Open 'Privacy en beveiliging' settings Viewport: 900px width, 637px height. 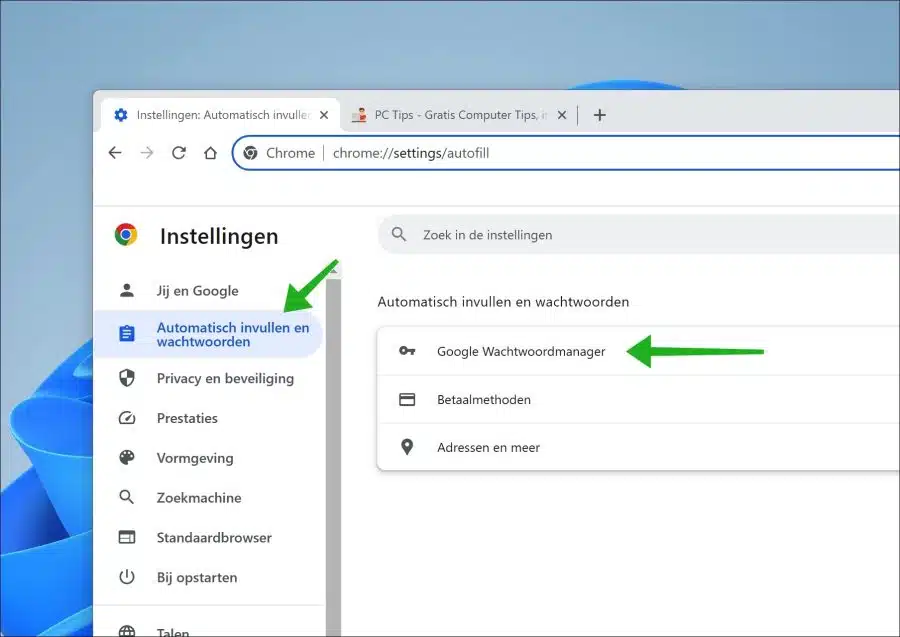208,378
